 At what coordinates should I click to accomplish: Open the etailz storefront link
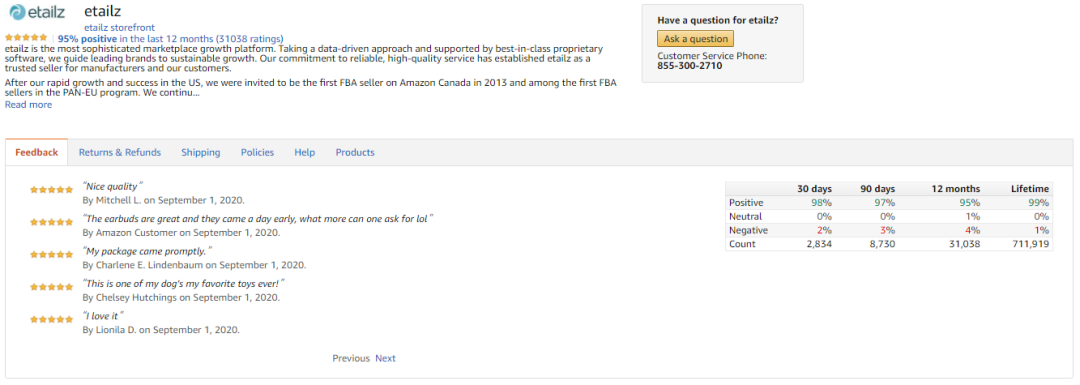(x=119, y=28)
